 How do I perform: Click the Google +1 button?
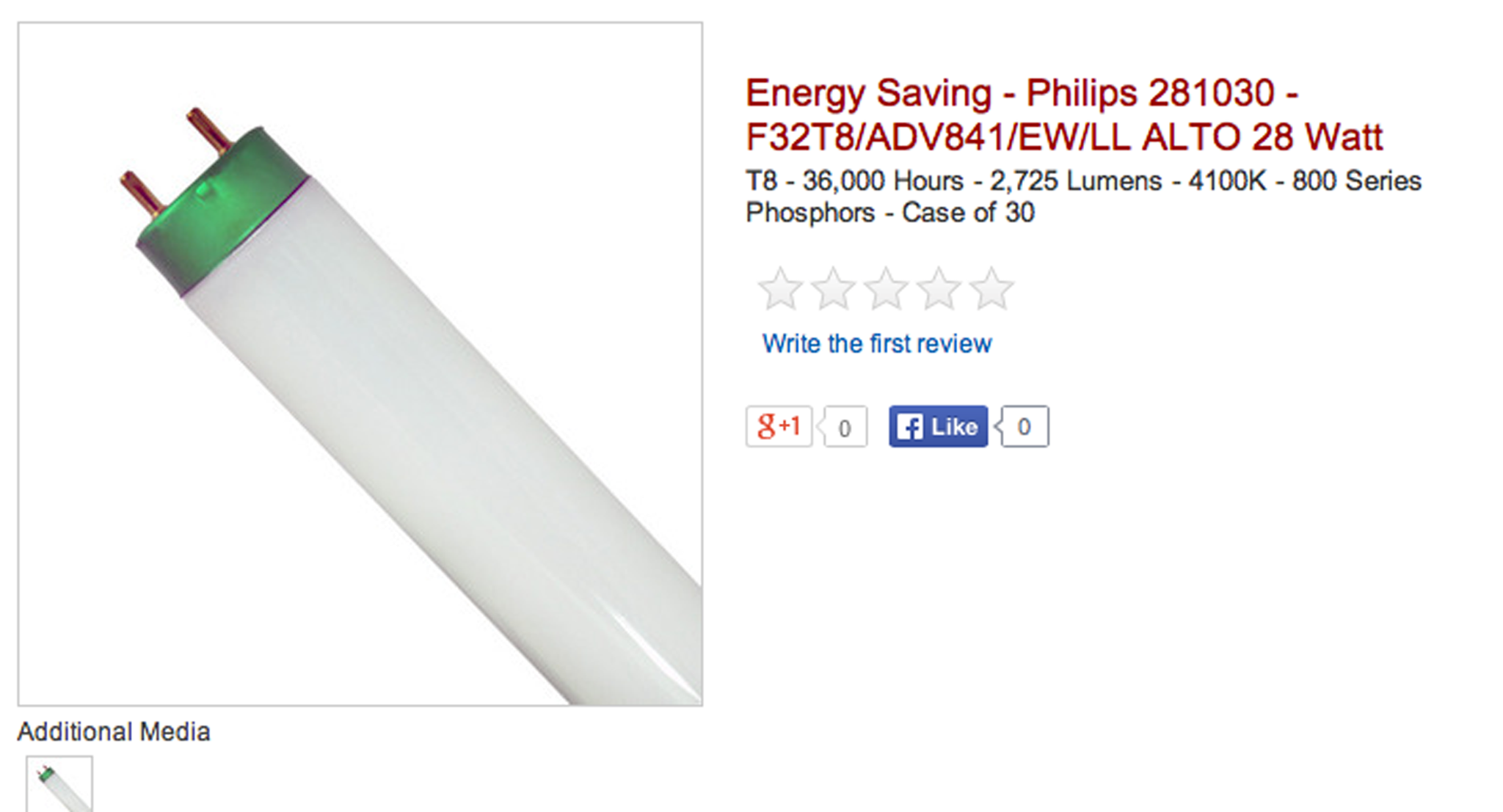point(779,426)
